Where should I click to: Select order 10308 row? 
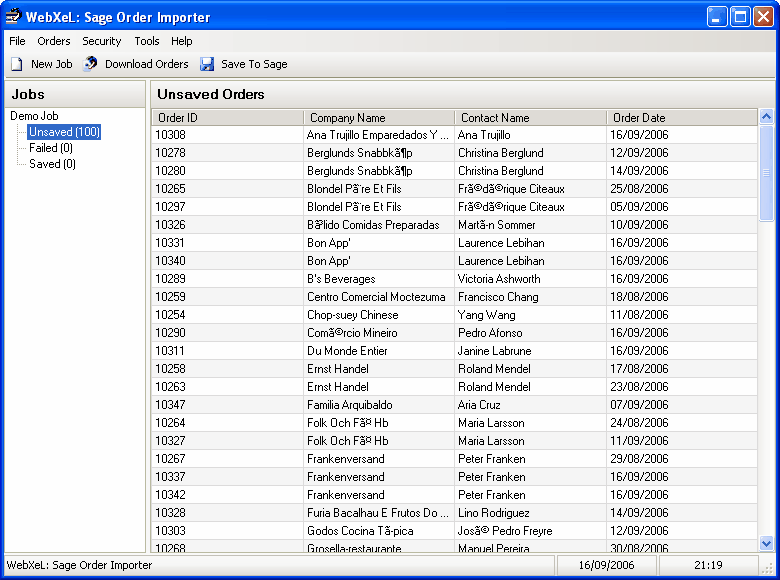click(454, 135)
